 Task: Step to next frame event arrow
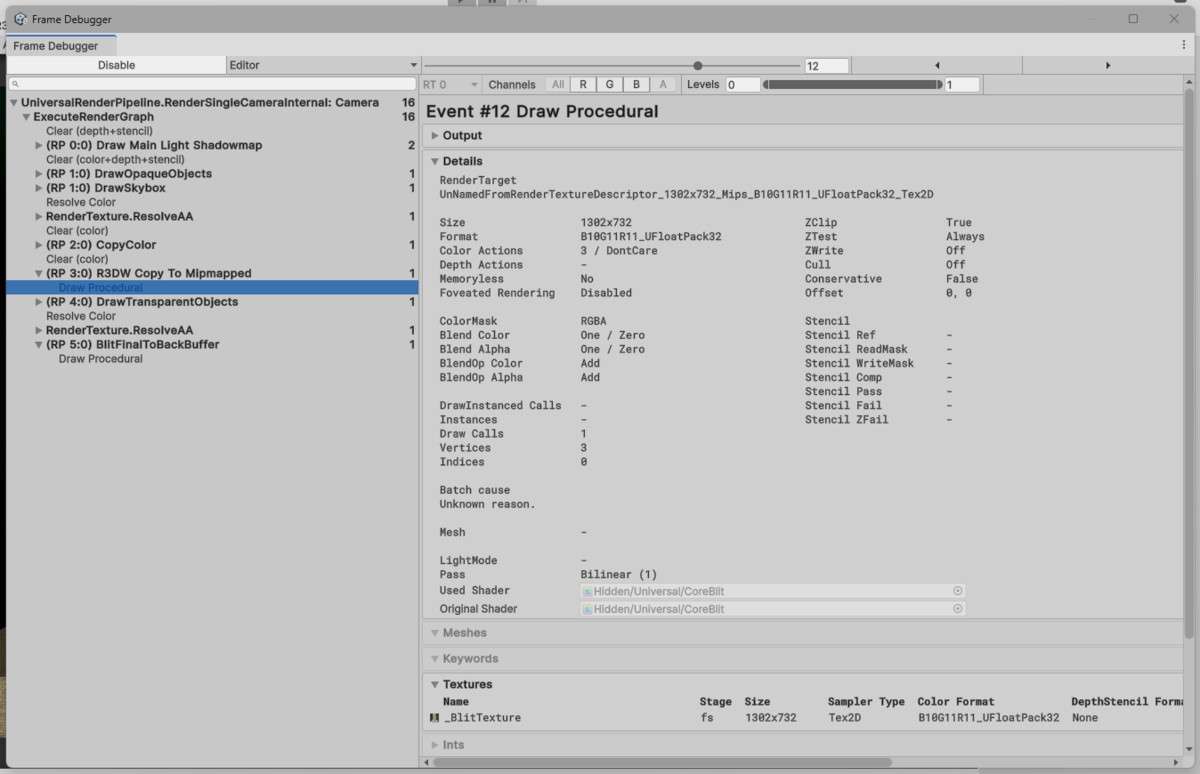pyautogui.click(x=1108, y=65)
